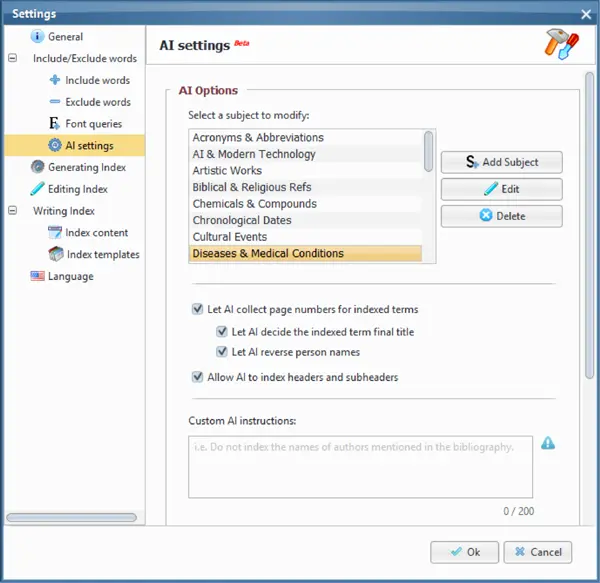
Task: Click the Index content icon
Action: 55,232
